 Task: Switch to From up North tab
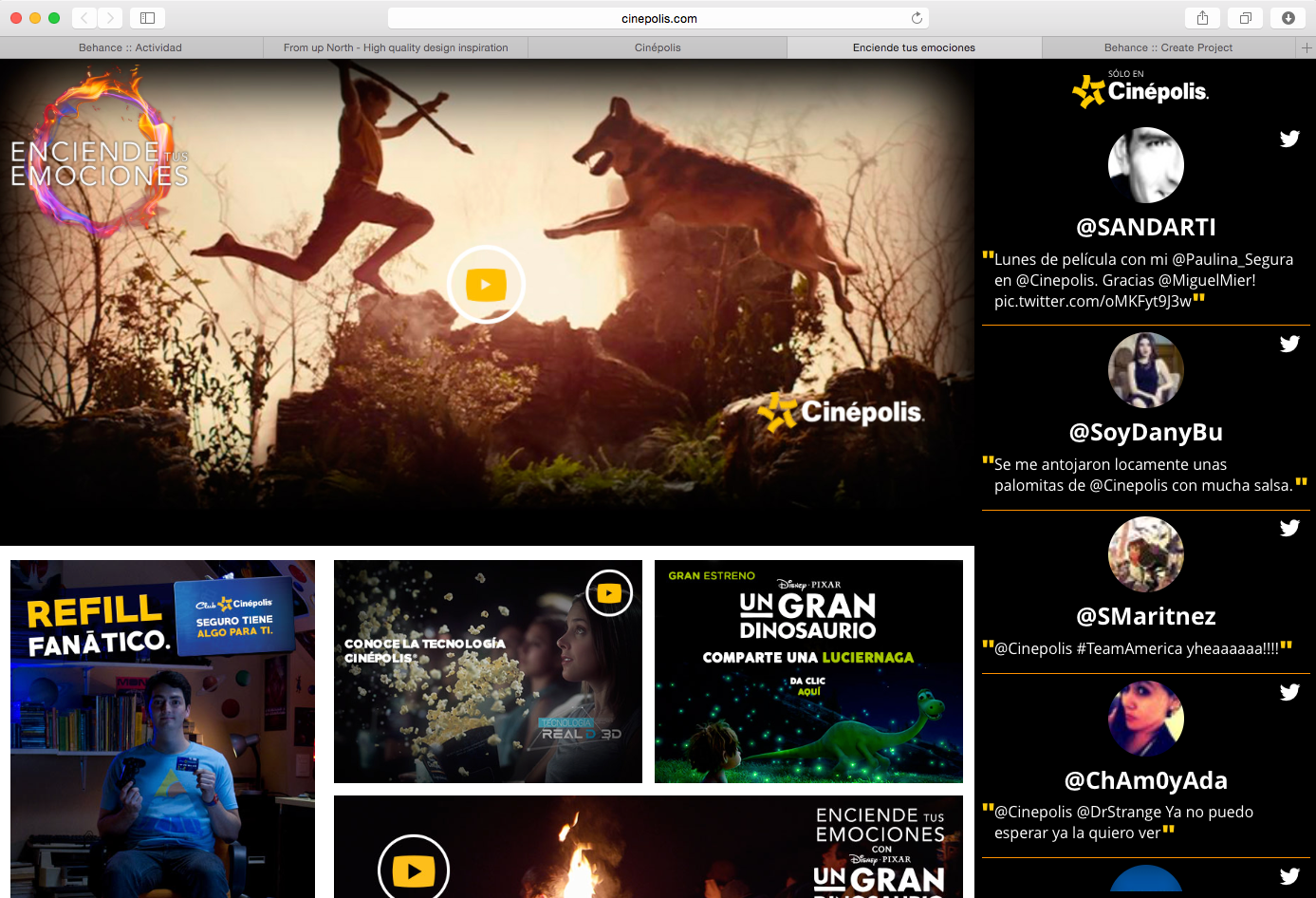tap(396, 47)
